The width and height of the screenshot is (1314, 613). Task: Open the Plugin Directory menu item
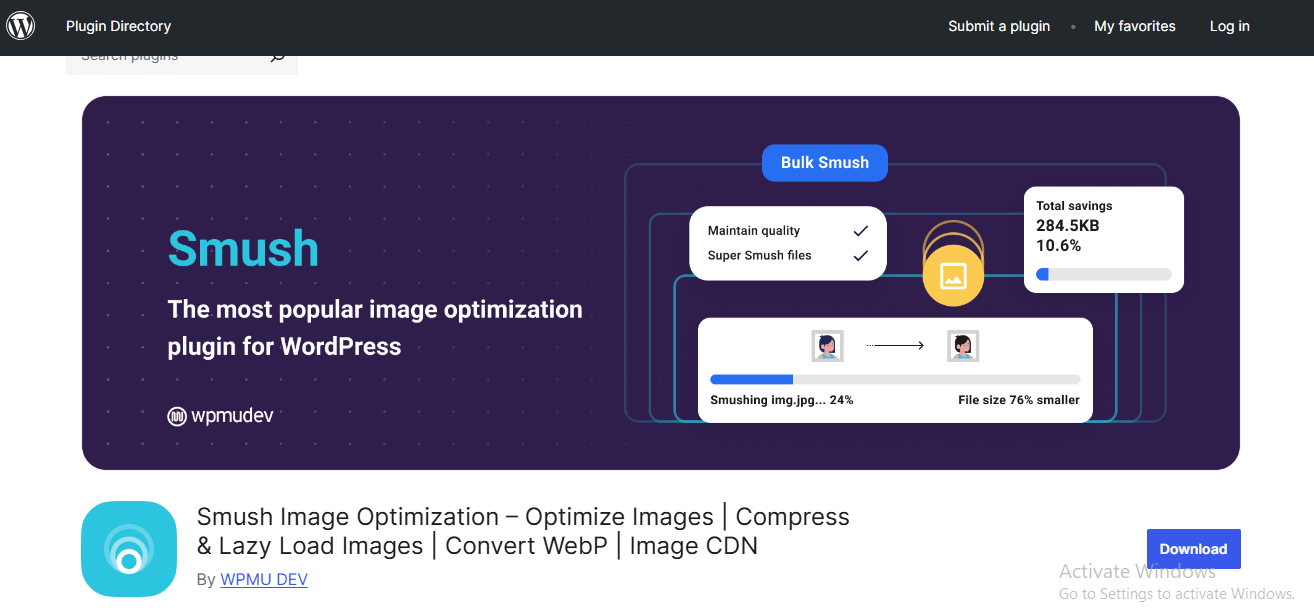118,26
